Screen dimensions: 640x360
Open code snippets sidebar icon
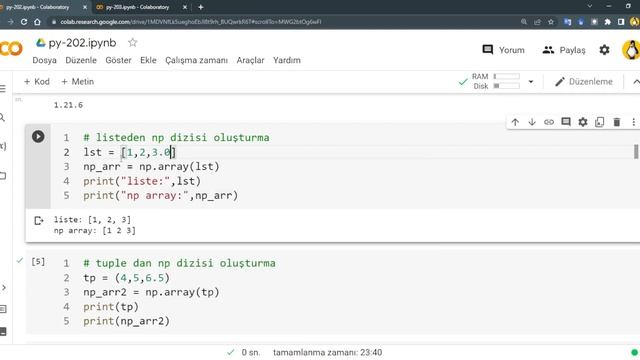[4, 287]
